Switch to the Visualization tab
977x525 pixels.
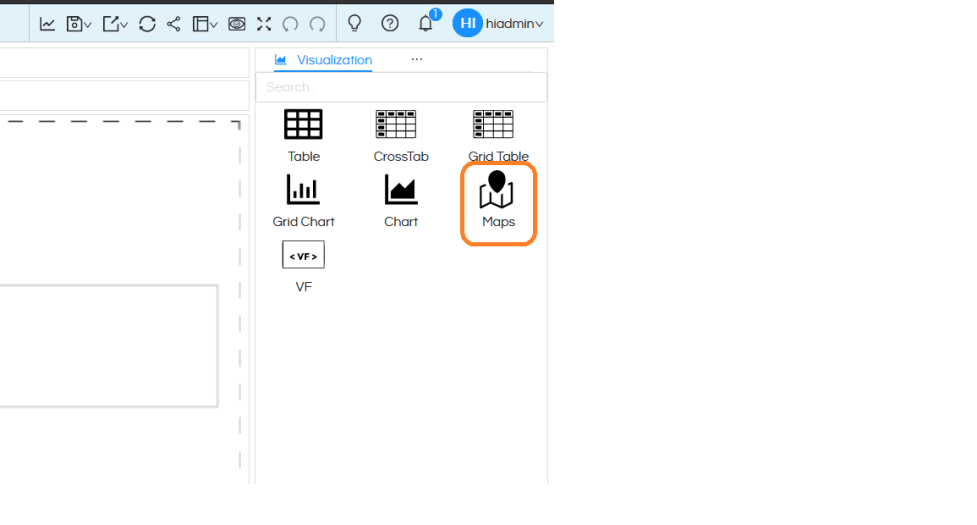click(x=323, y=60)
